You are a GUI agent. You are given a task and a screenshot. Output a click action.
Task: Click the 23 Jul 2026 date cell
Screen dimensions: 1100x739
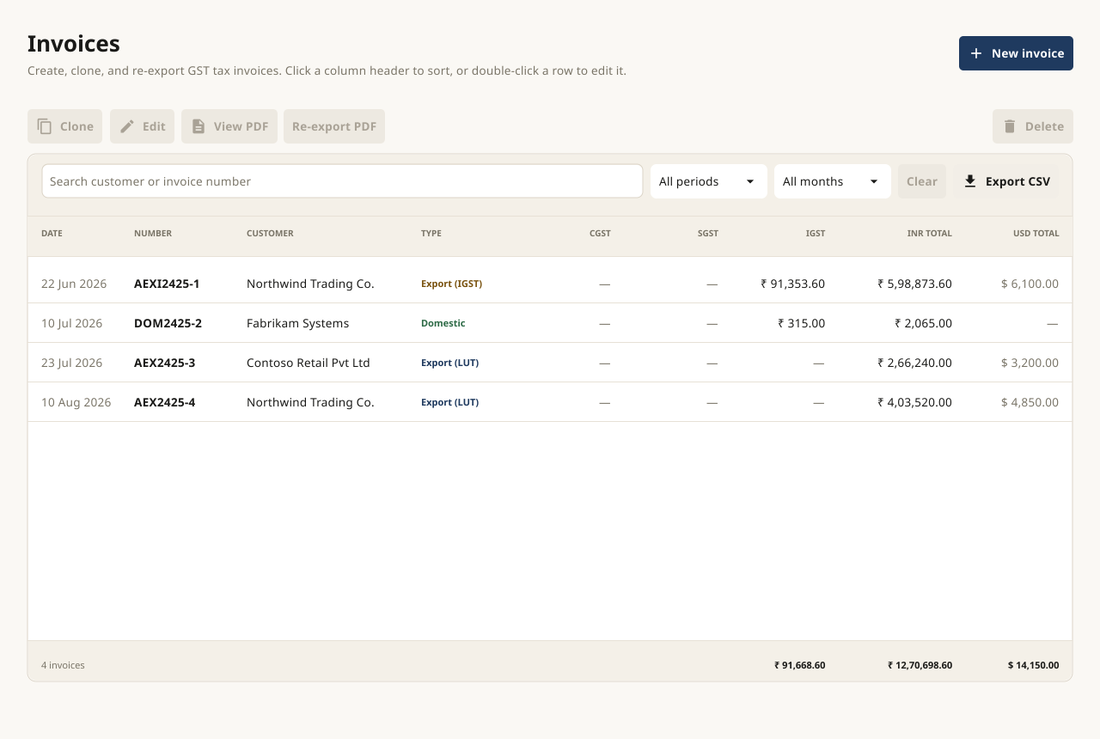point(72,363)
